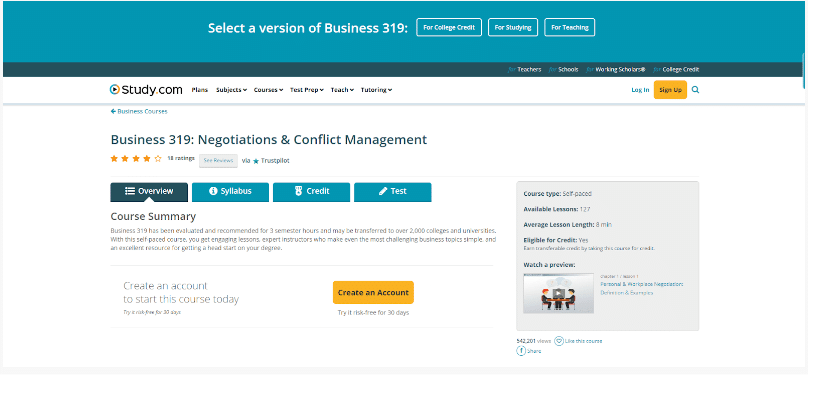Expand the Tutoring dropdown menu
This screenshot has height=398, width=814.
coord(376,90)
